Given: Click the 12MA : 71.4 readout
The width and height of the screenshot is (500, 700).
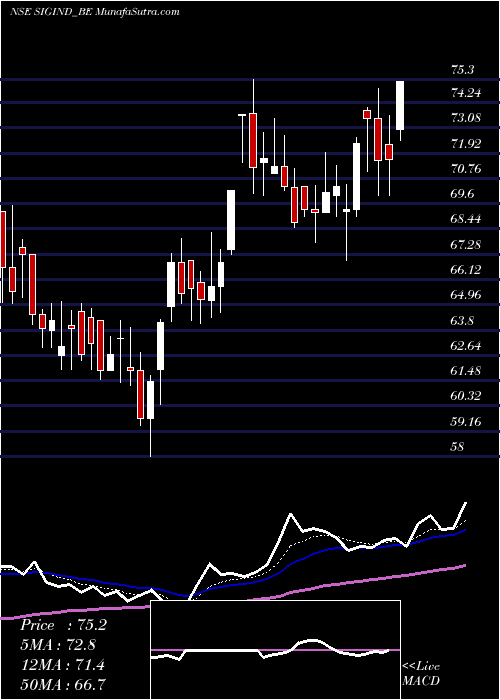Looking at the screenshot, I should (x=62, y=665).
